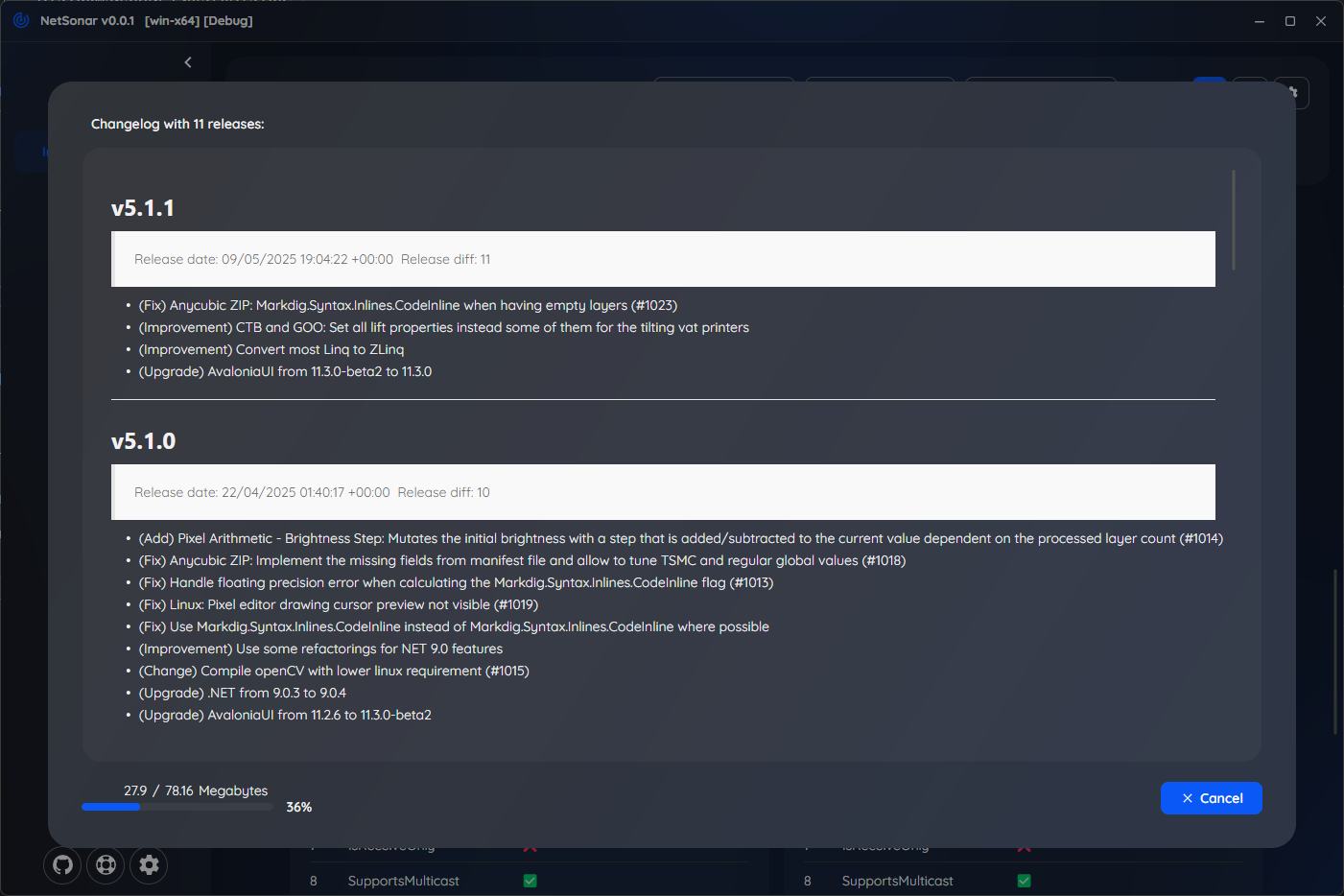The width and height of the screenshot is (1344, 896).
Task: Click the download progress bar
Action: click(177, 807)
